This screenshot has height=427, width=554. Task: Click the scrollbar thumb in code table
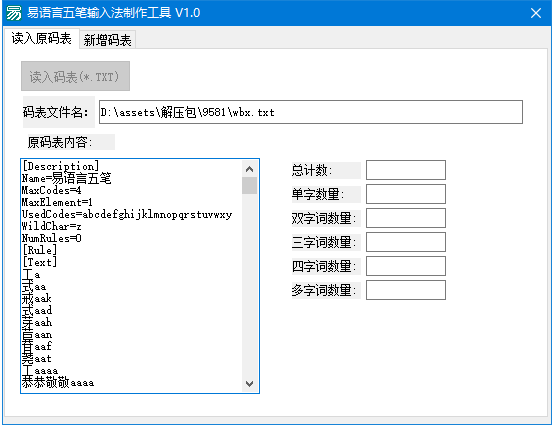click(249, 186)
